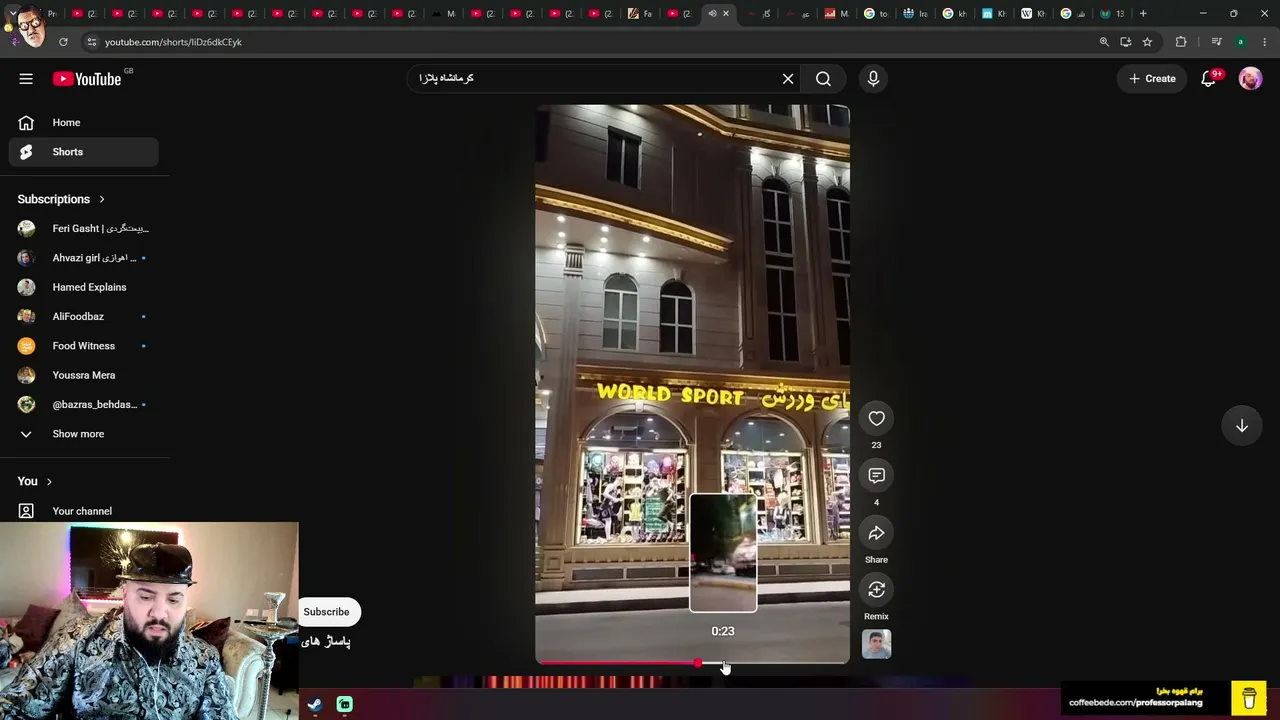Share this Short
The image size is (1280, 720).
876,533
